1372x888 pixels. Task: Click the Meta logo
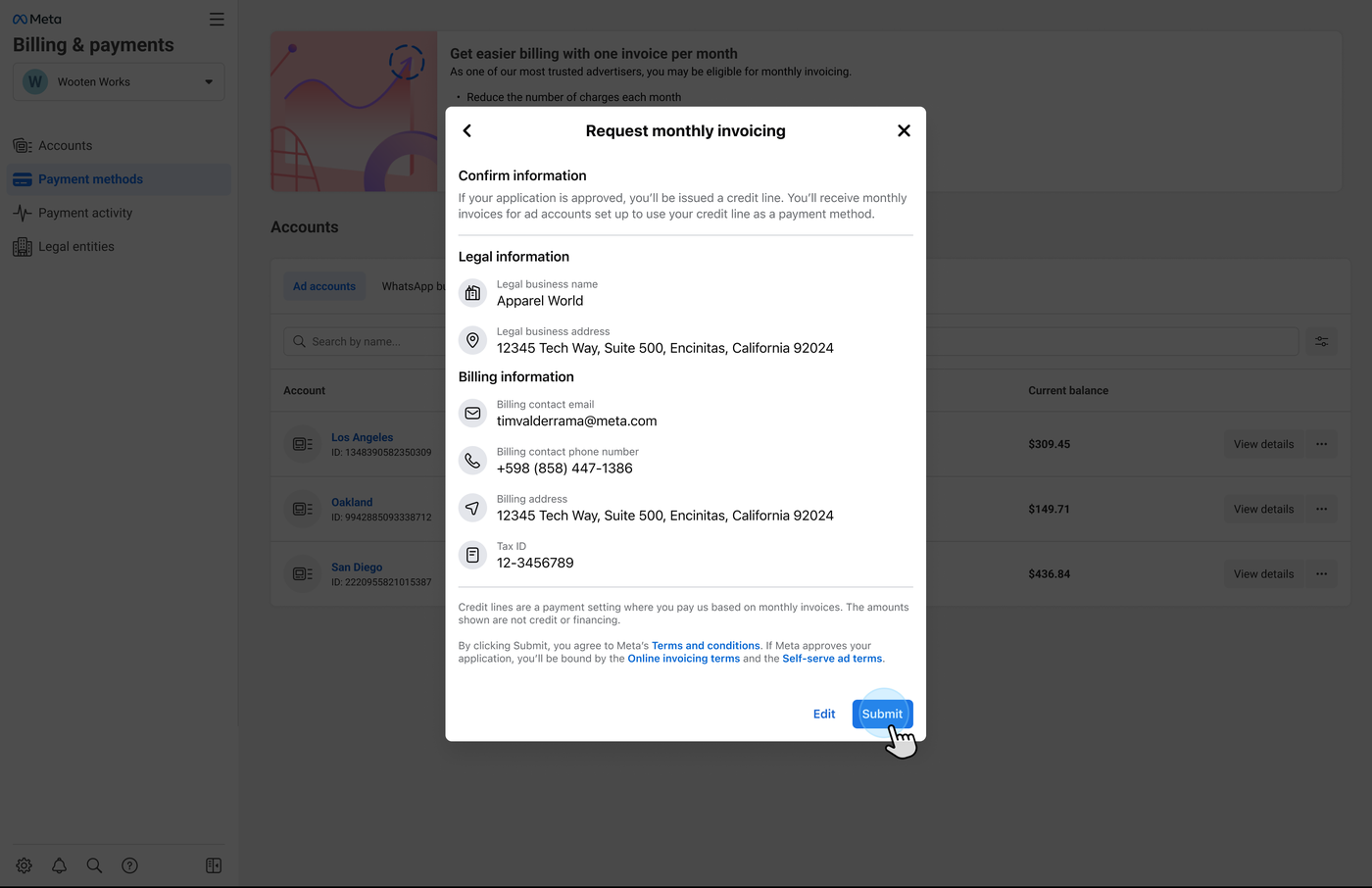[x=36, y=19]
